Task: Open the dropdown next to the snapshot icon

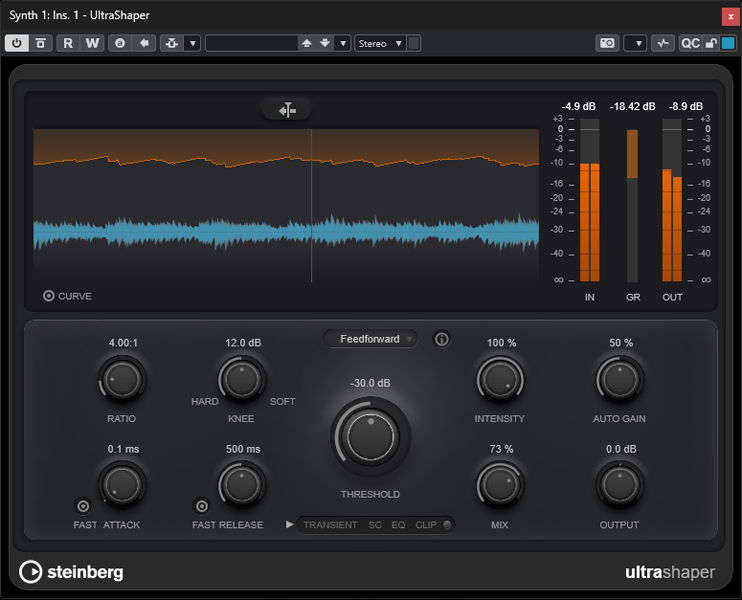Action: click(635, 43)
